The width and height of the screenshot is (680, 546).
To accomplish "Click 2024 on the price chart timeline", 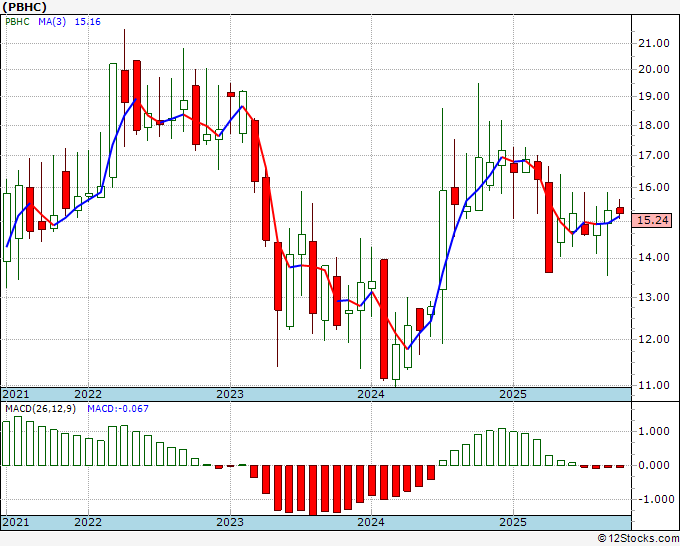I will tap(371, 394).
